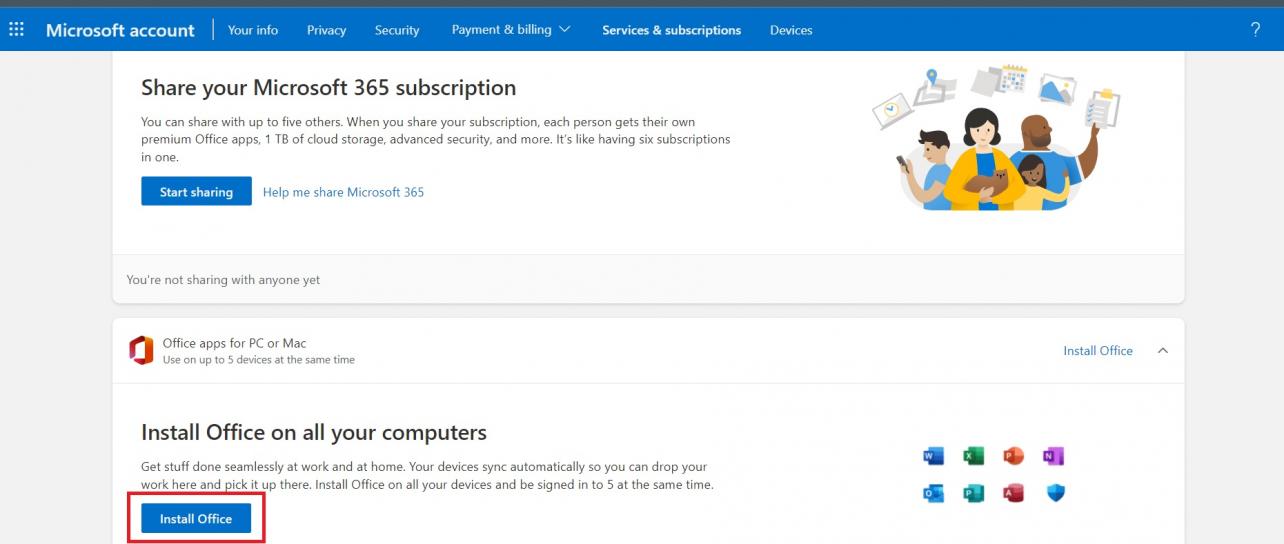Open the help question mark icon
The width and height of the screenshot is (1284, 544).
[1255, 29]
